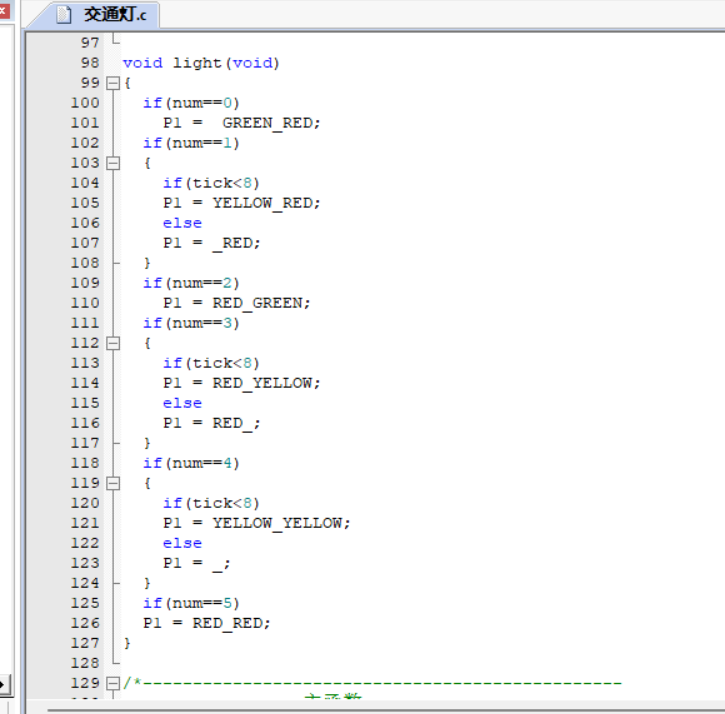
Task: Click 'P1 = RED_RED;' on line 126
Action: (206, 623)
